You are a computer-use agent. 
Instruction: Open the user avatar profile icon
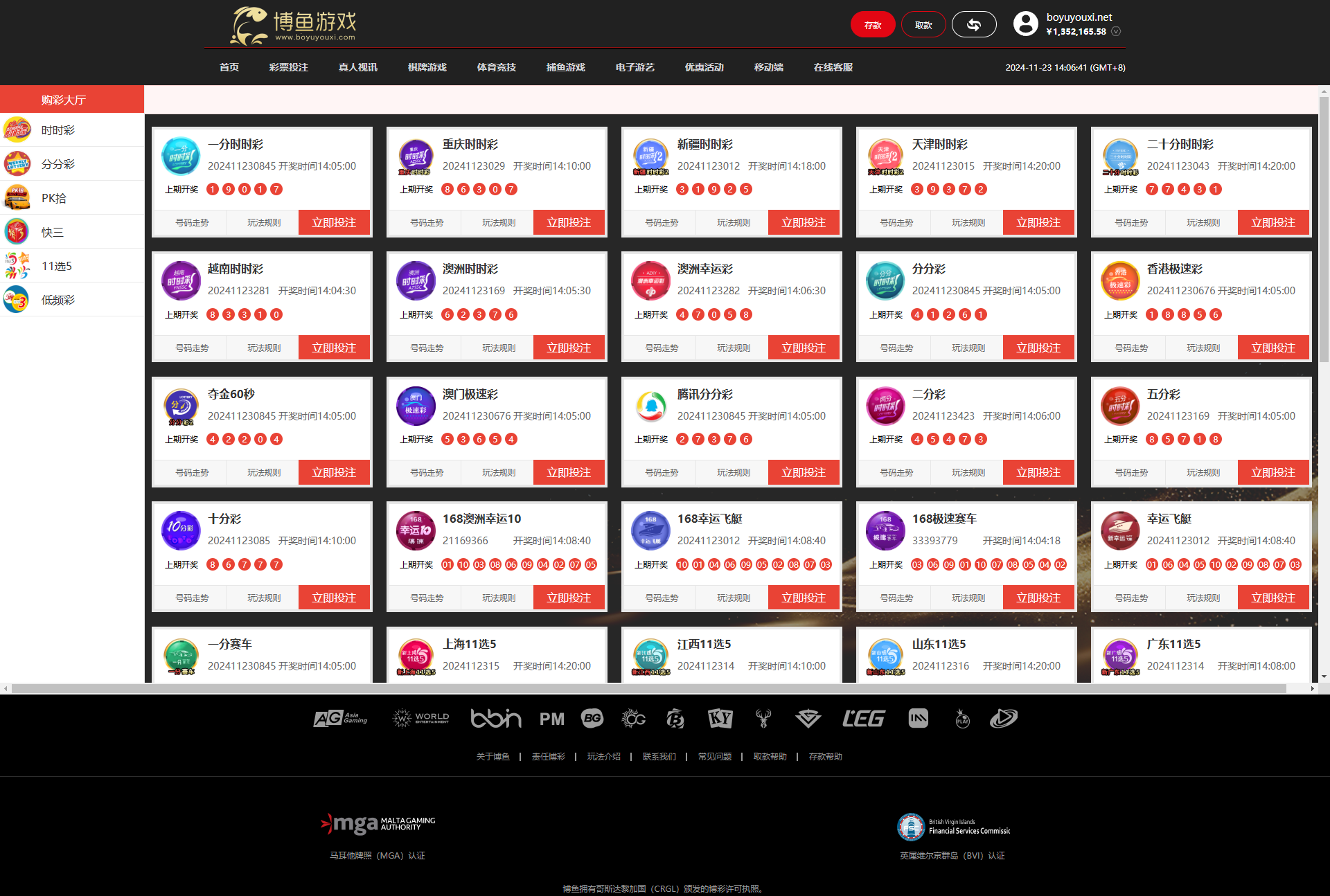tap(1025, 24)
